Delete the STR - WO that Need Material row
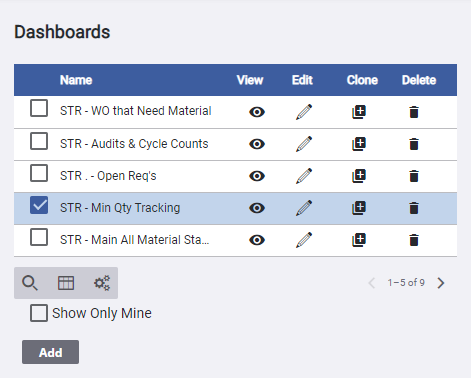Screen dimensions: 471x378 [414, 112]
